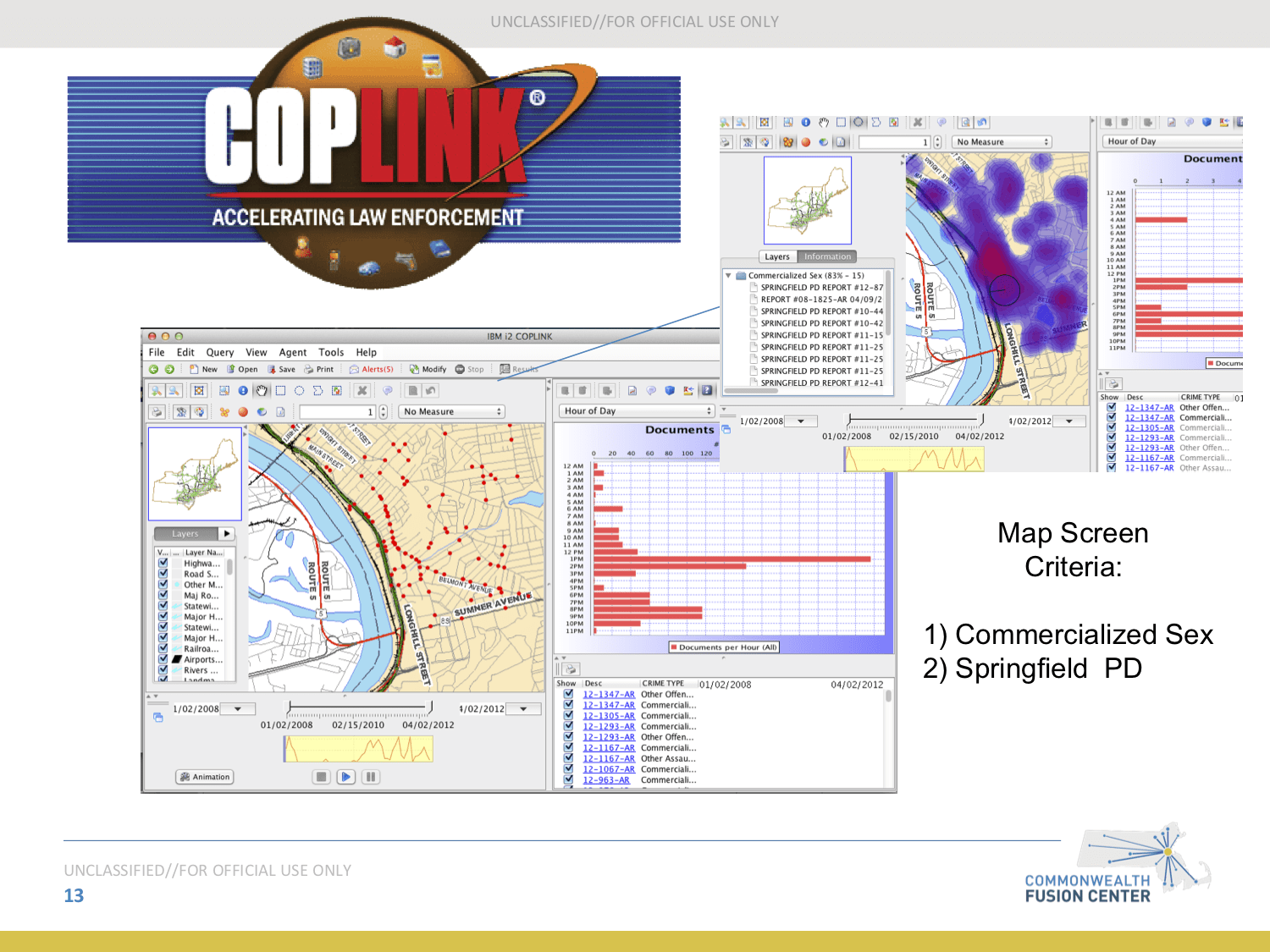Open Hour of Day dropdown in inset window
This screenshot has height=952, width=1270.
point(1173,141)
